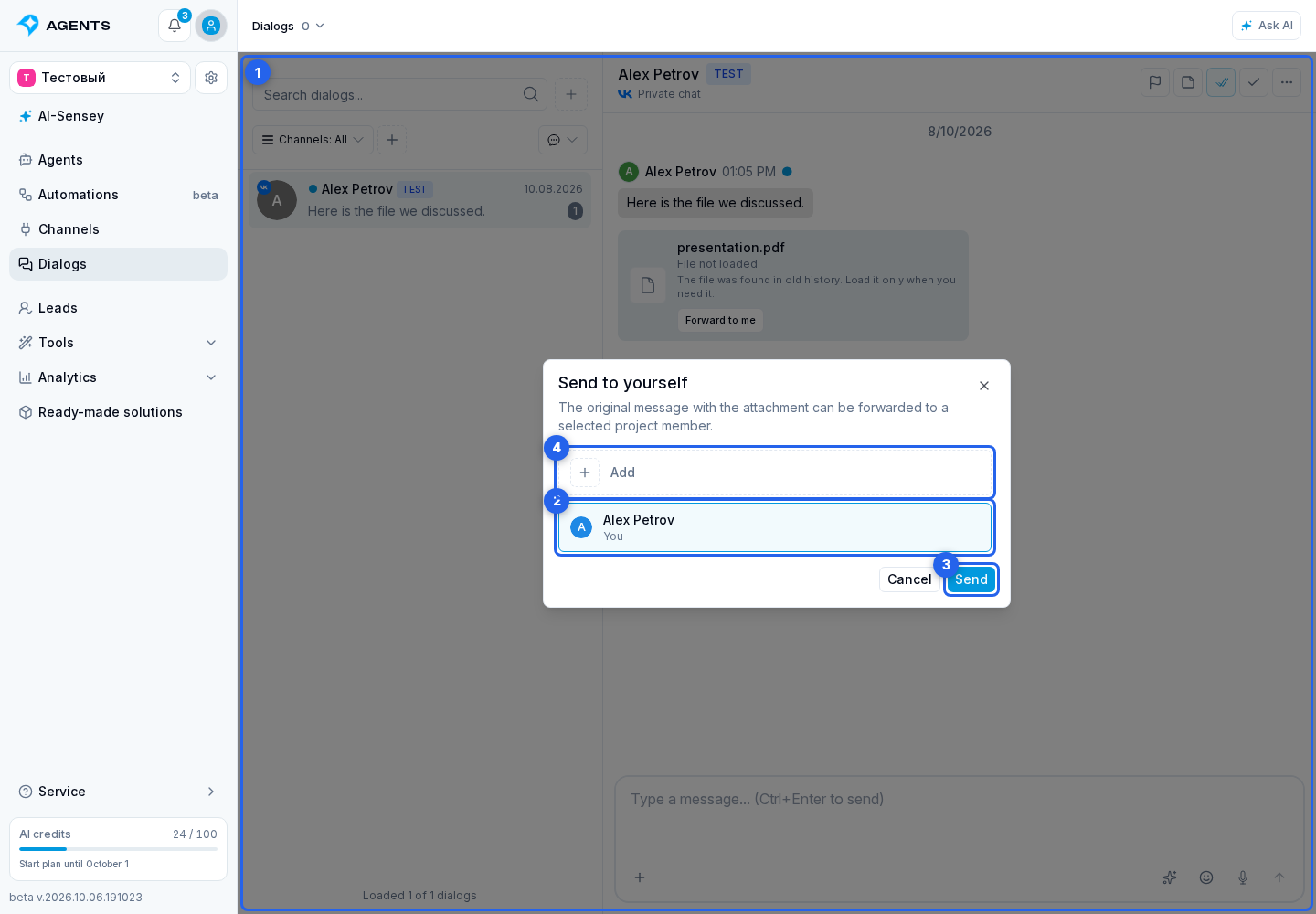
Task: Open the chat type filter dropdown
Action: pyautogui.click(x=563, y=140)
